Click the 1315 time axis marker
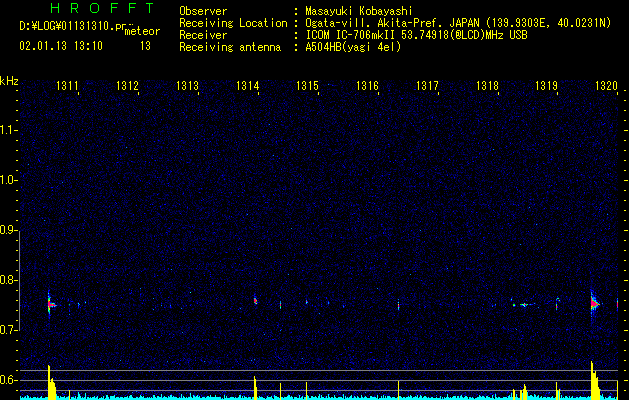Screen dimensions: 629x400 [307, 85]
